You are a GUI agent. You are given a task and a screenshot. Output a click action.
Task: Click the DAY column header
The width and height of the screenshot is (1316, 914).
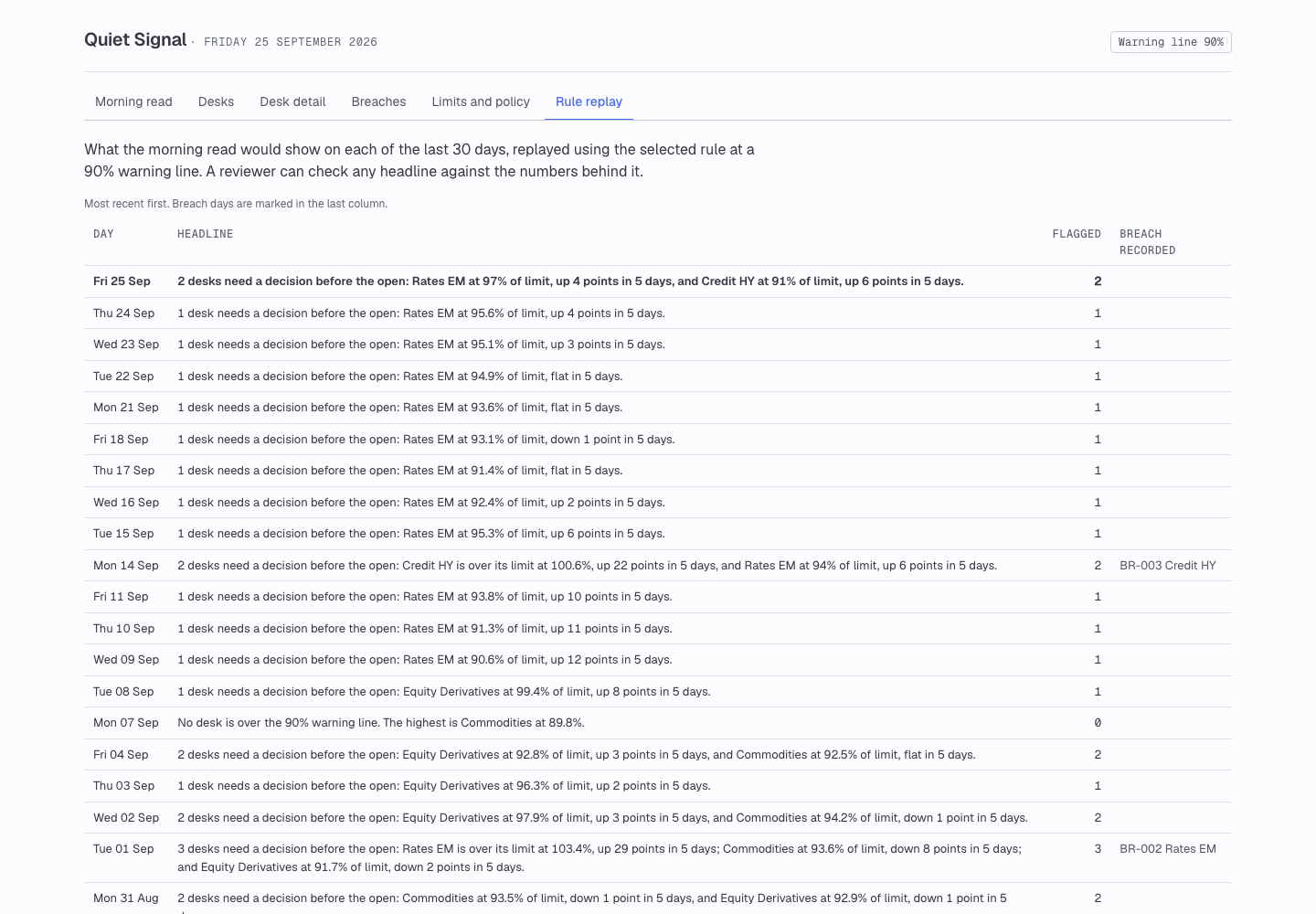click(103, 234)
